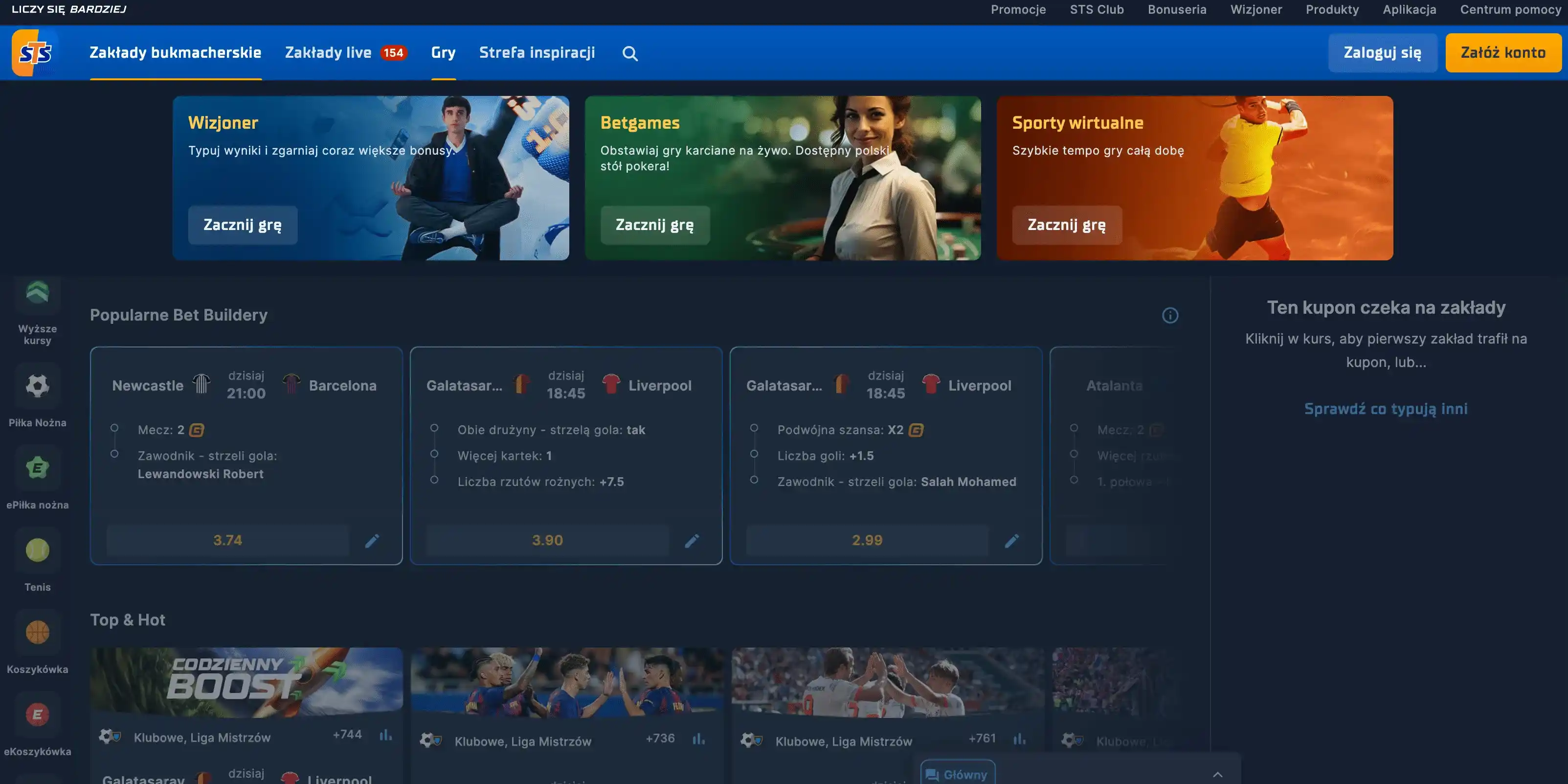Switch to Zakłady live tab
Image resolution: width=1568 pixels, height=784 pixels.
click(346, 53)
